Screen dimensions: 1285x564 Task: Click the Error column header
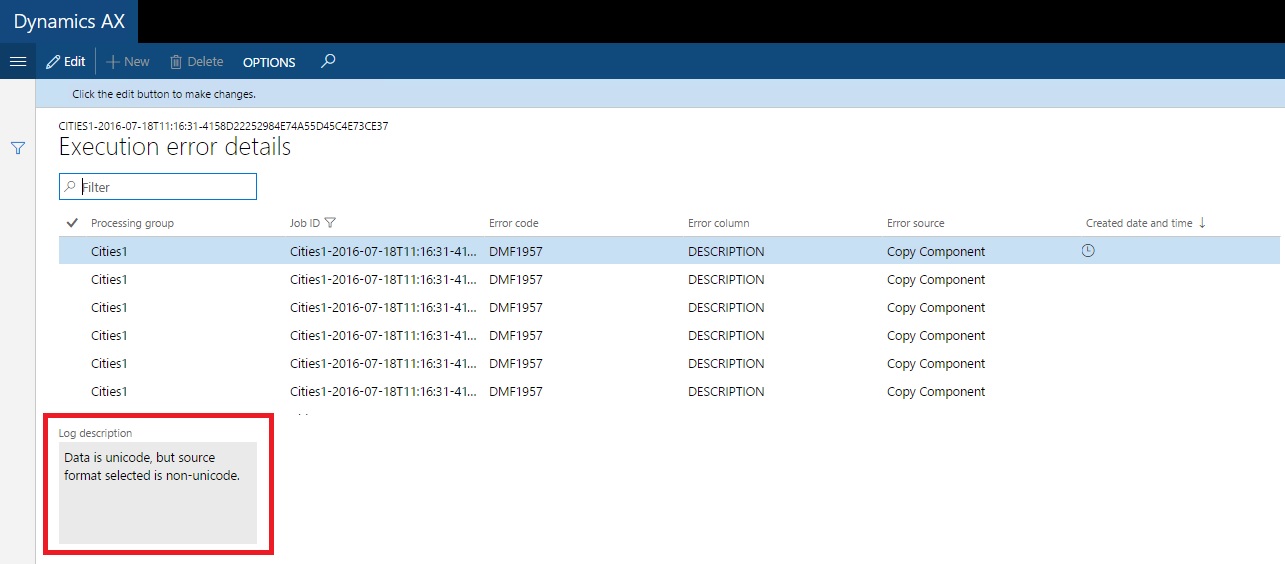tap(718, 223)
